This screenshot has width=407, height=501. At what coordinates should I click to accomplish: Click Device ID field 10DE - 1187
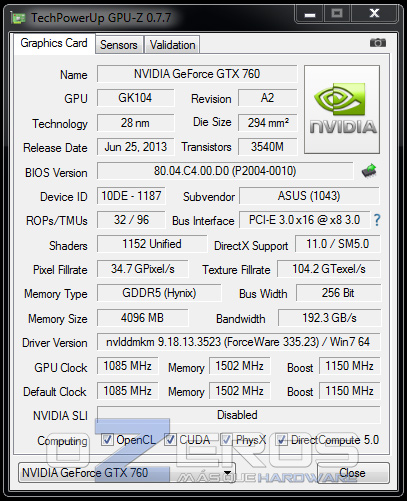[x=131, y=196]
